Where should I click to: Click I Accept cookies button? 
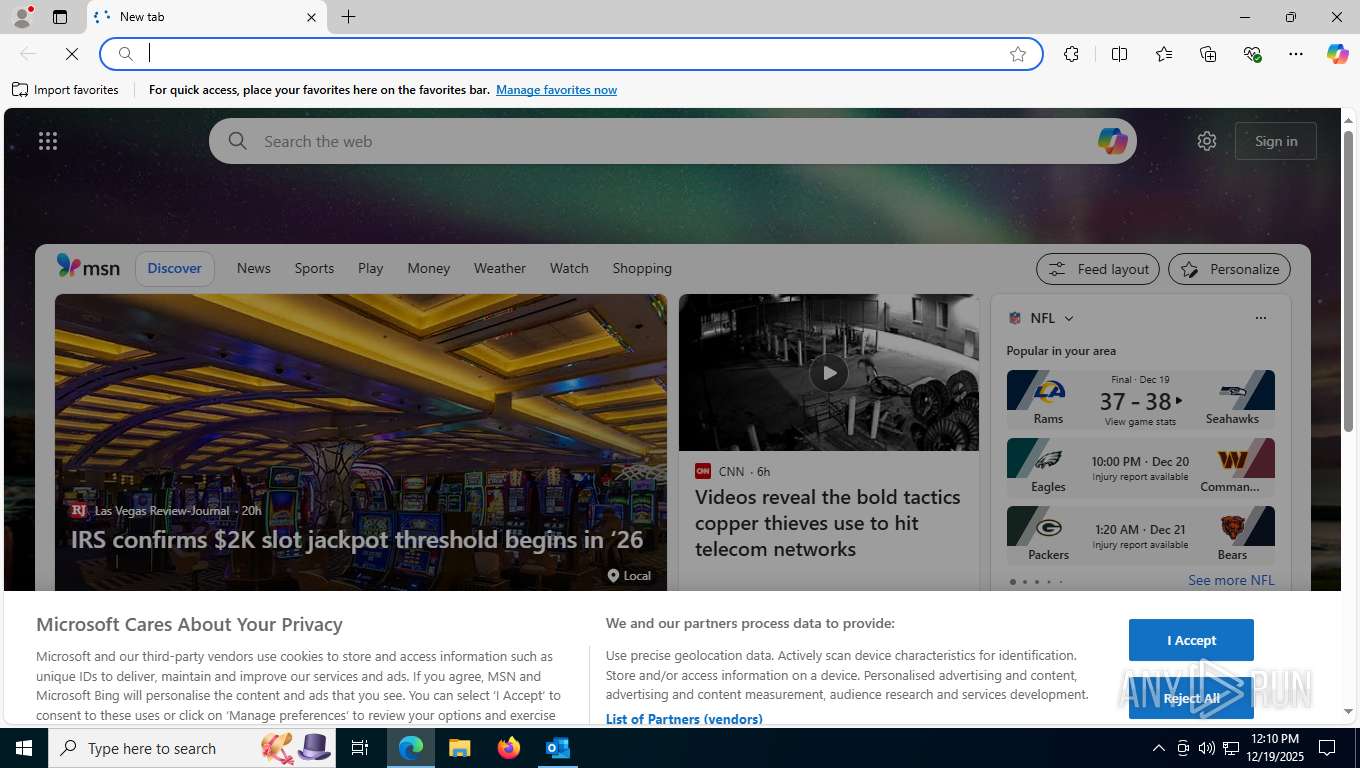(1191, 640)
